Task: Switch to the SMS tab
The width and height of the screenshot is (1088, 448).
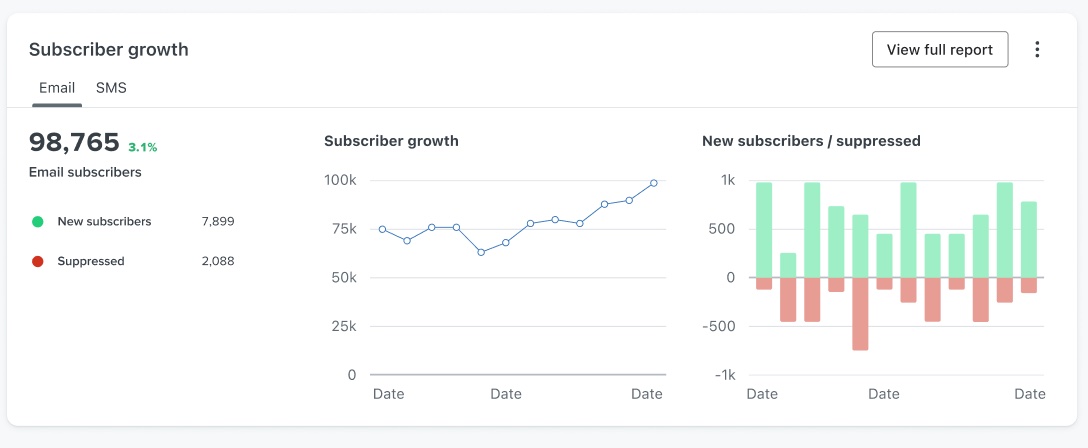Action: coord(111,88)
